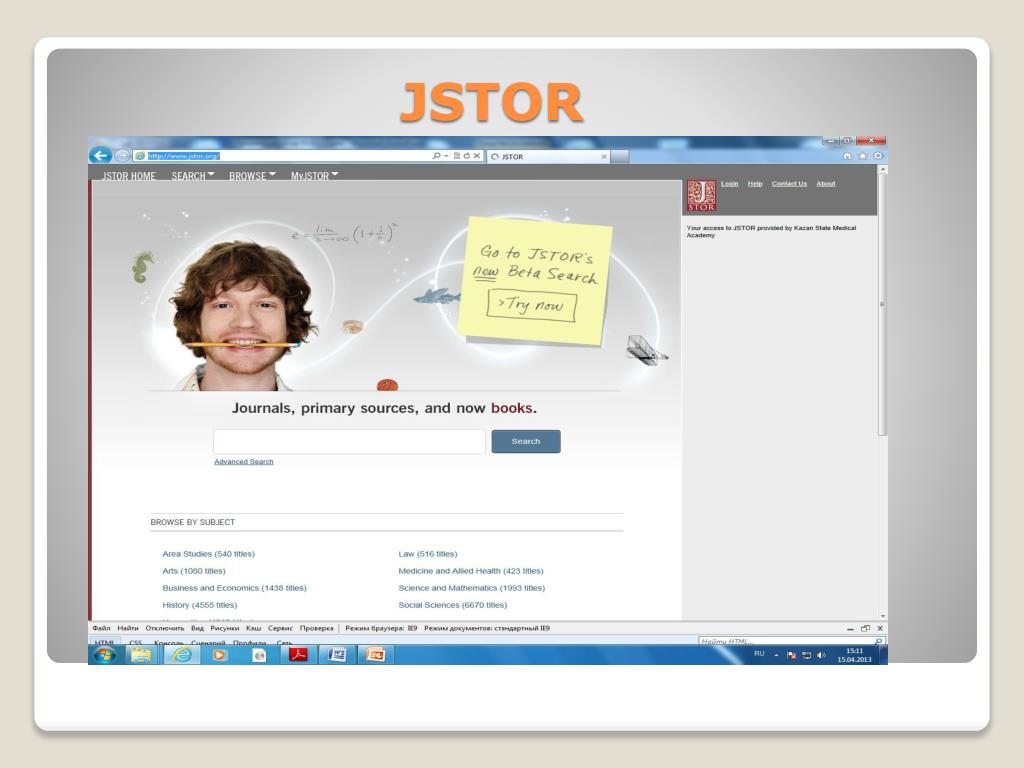Image resolution: width=1024 pixels, height=768 pixels.
Task: Open the Вид menu in developer tools
Action: pyautogui.click(x=197, y=628)
